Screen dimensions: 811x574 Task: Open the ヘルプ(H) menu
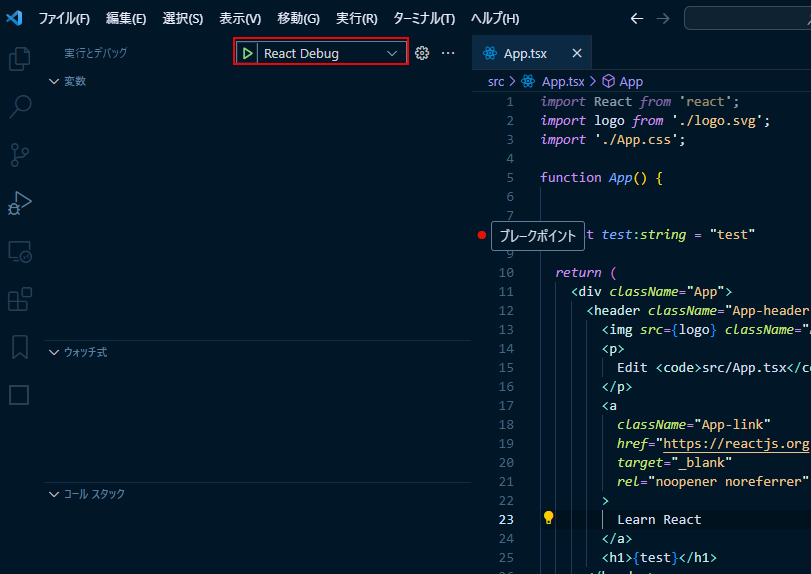[495, 19]
